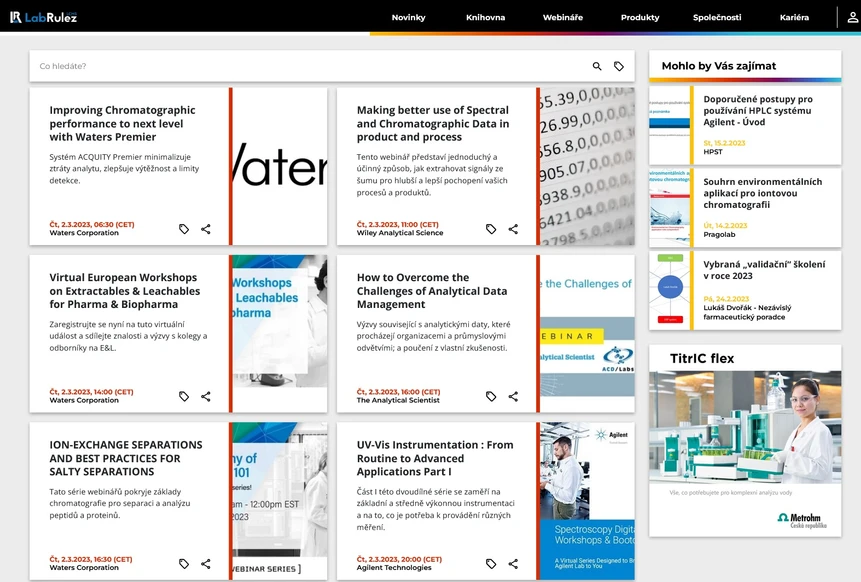The width and height of the screenshot is (861, 582).
Task: Click the Agilent Spectroscopy Digital Workshops thumbnail
Action: pyautogui.click(x=587, y=501)
